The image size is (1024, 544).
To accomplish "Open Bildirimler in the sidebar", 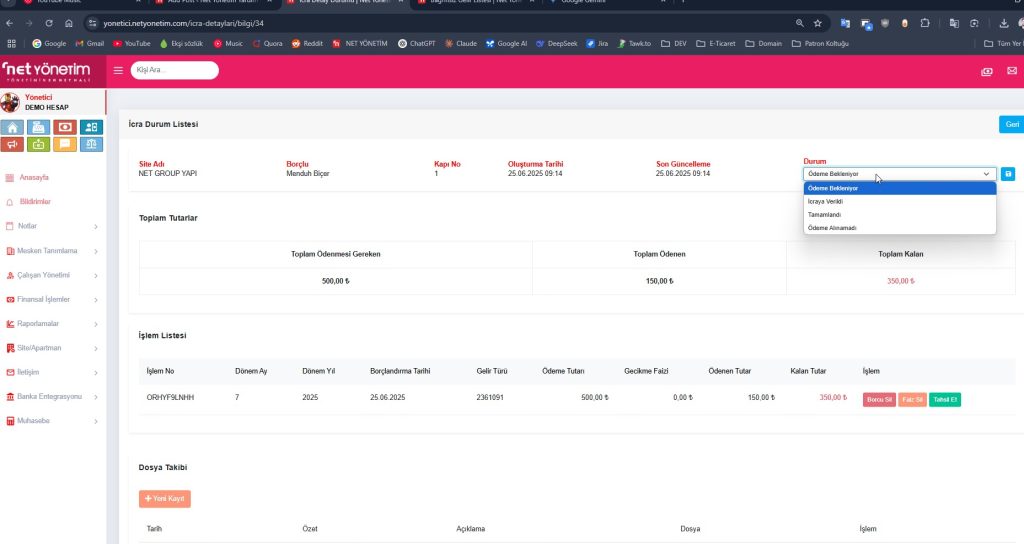I will 35,201.
